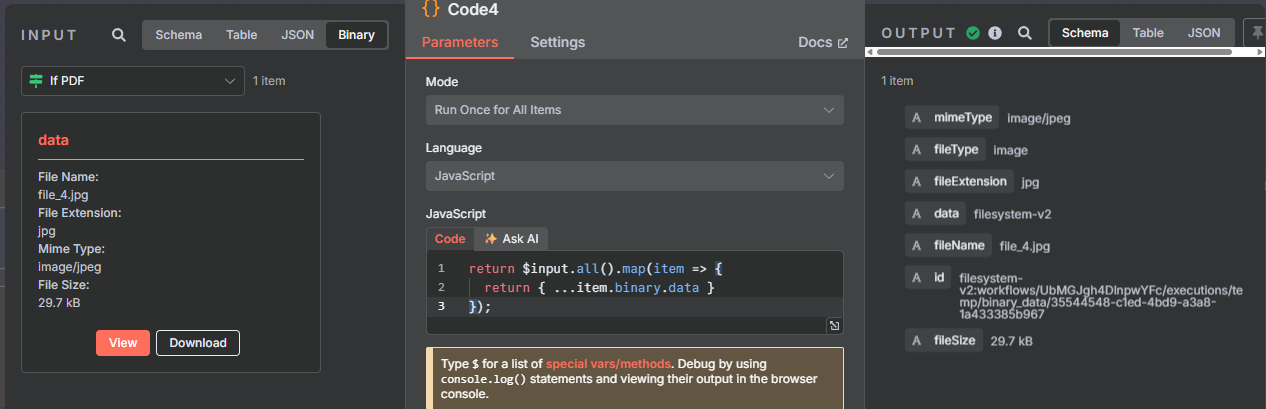Switch OUTPUT view to JSON
Screen dimensions: 1266x409
coord(1204,33)
